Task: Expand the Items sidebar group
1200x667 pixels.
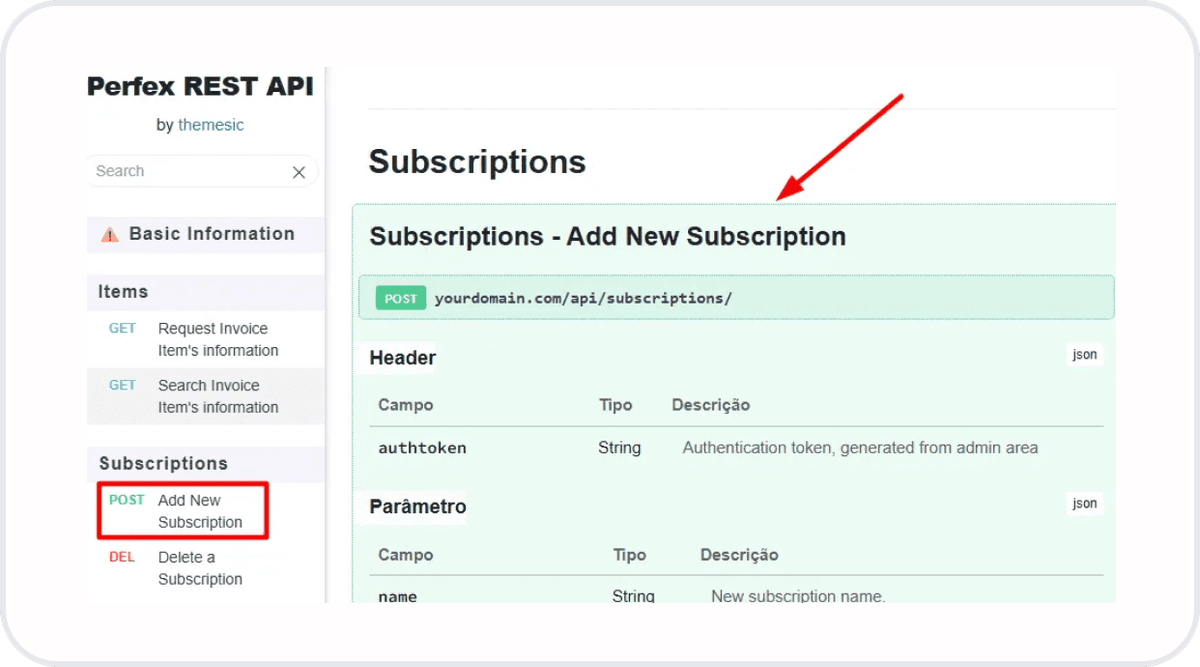Action: point(205,292)
